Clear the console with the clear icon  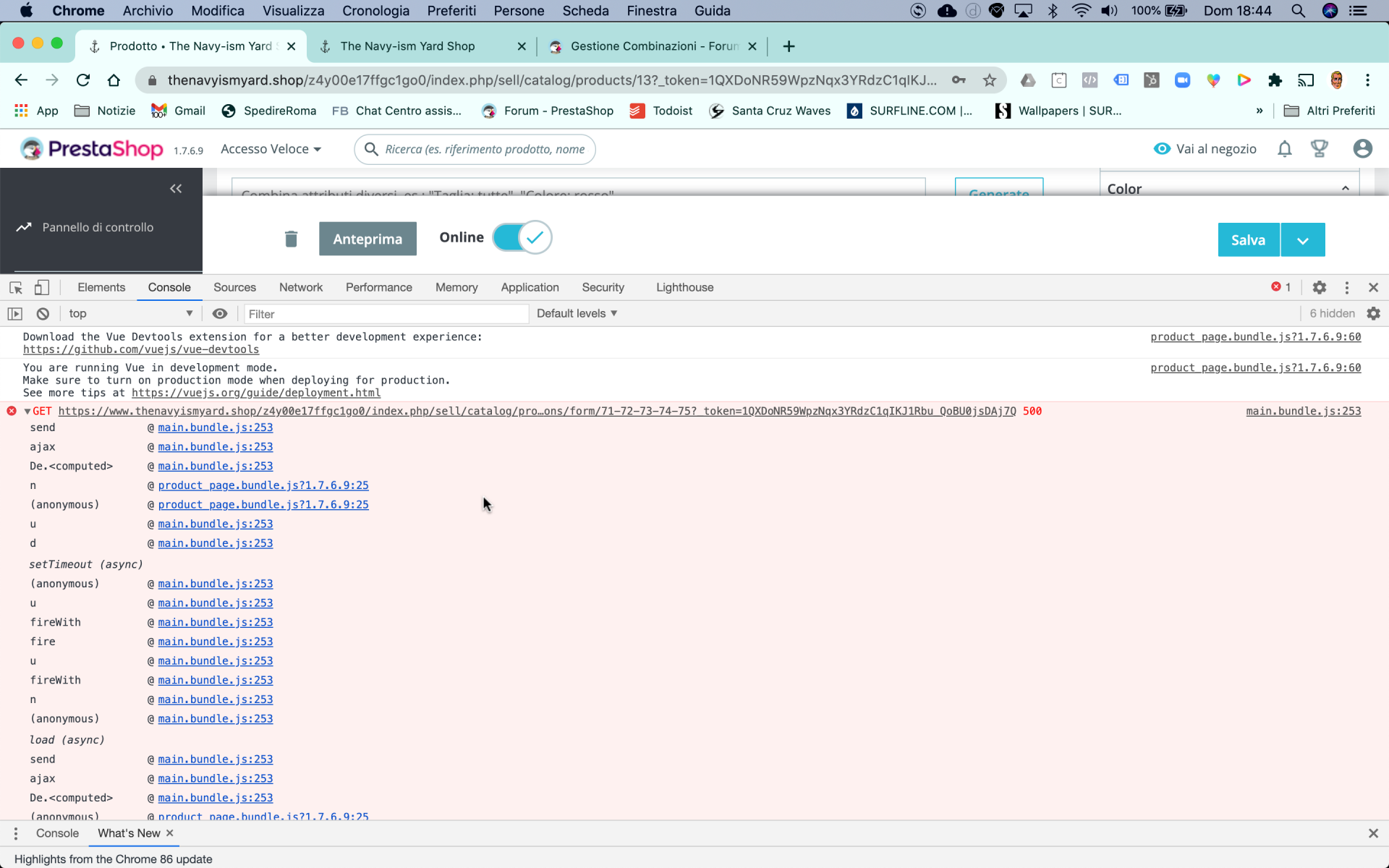coord(43,313)
